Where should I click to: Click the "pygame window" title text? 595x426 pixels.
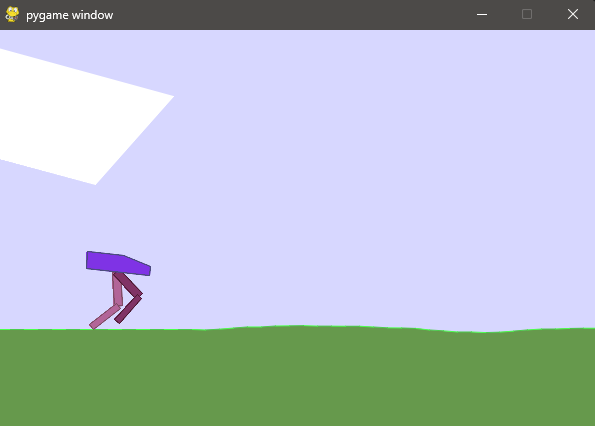69,15
